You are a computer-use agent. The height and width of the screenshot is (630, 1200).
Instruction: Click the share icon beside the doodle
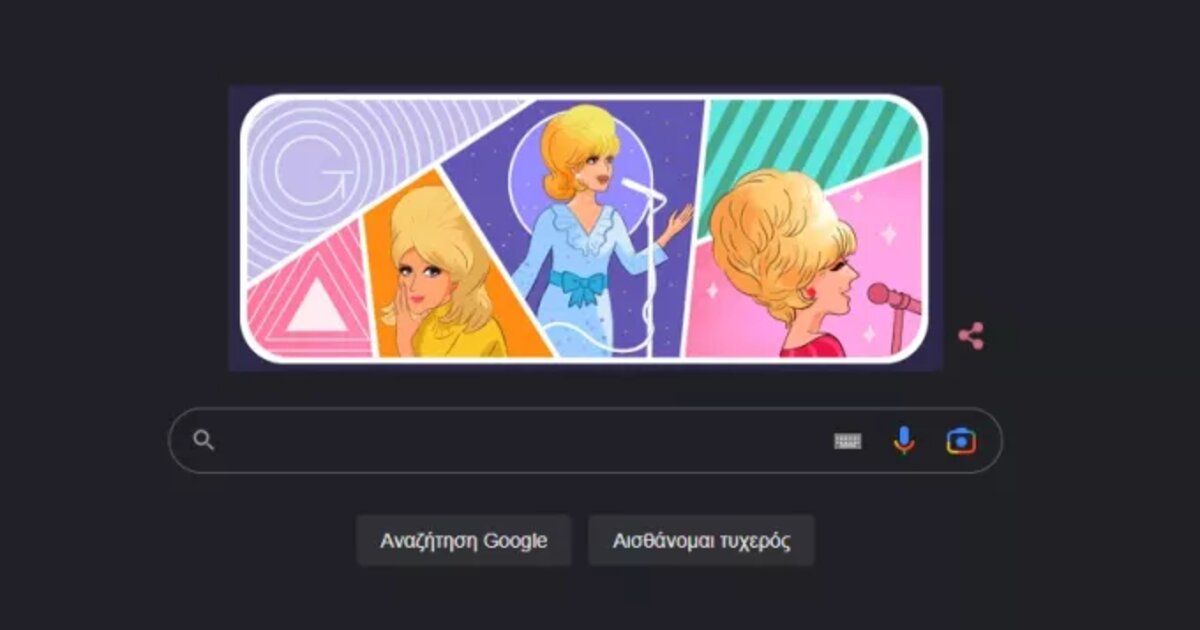tap(970, 336)
